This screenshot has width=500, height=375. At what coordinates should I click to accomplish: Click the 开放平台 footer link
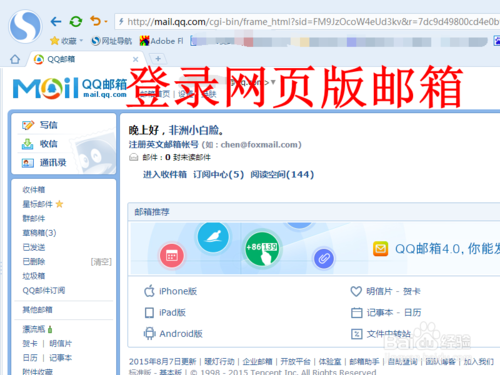[x=295, y=362]
